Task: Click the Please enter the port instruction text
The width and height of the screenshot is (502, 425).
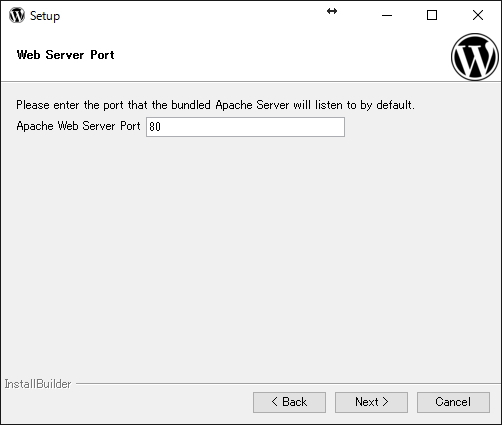Action: pos(216,105)
